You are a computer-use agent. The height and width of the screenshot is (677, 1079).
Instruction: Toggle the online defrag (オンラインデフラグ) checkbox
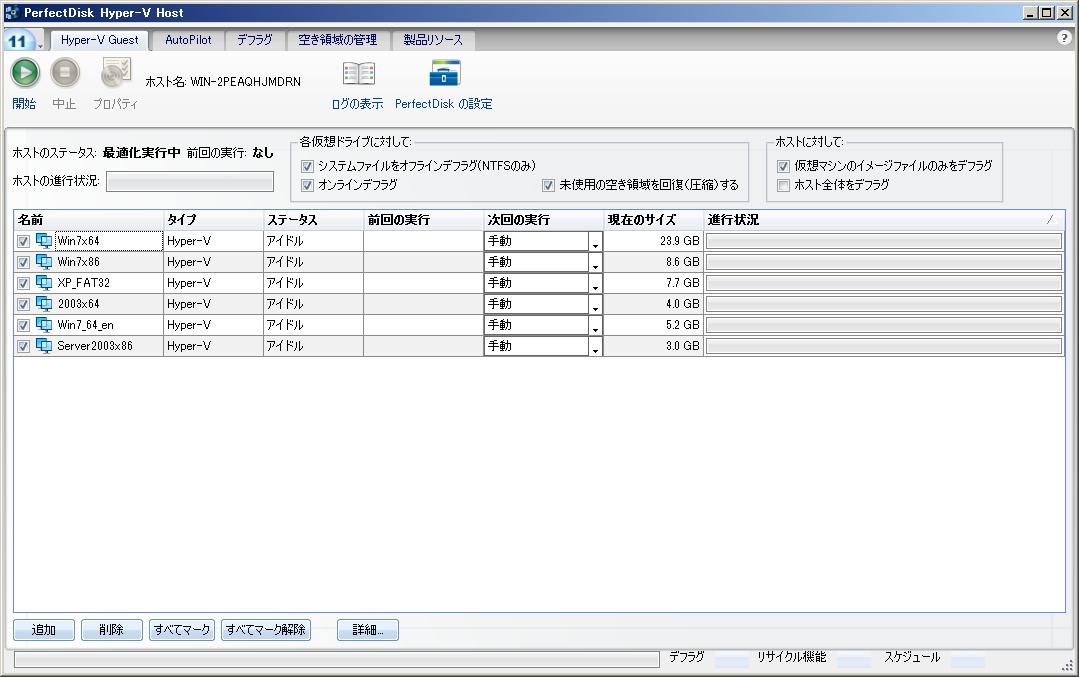tap(308, 185)
